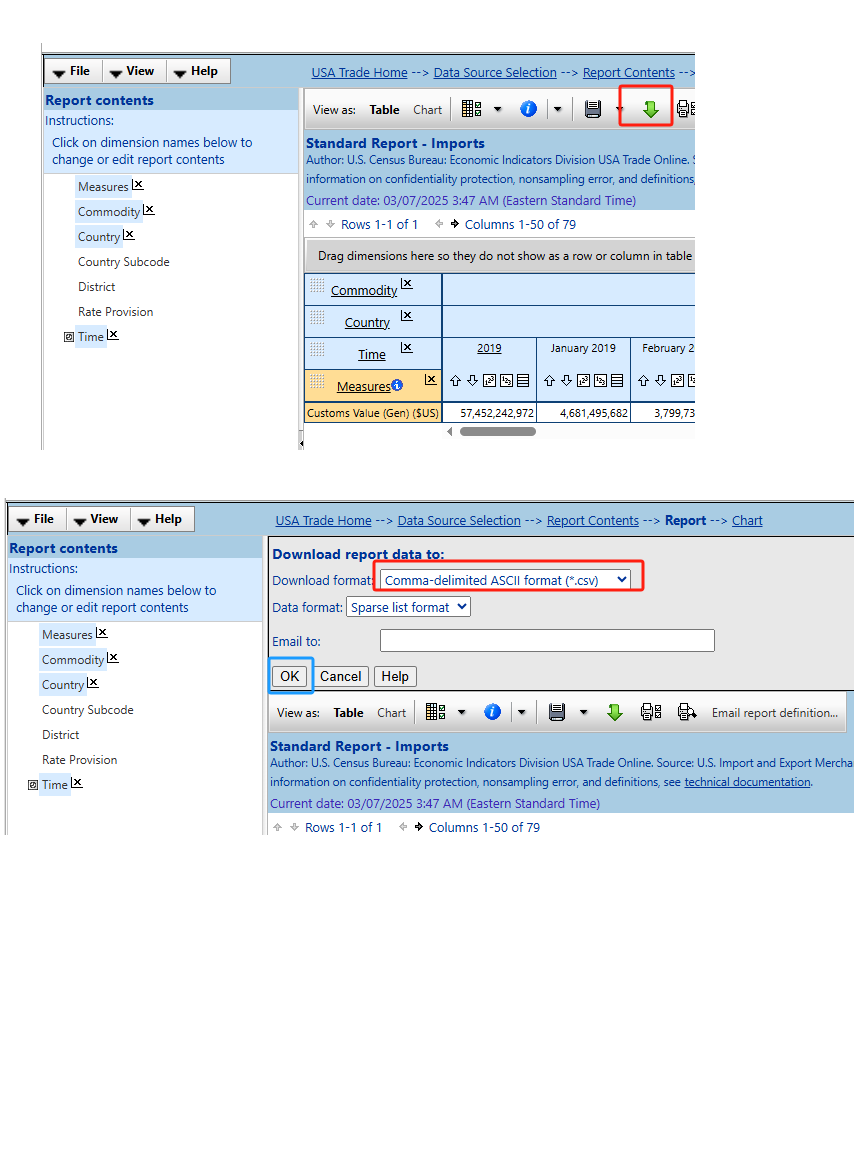Click Email report definition... in lower toolbar
854x1173 pixels.
[x=775, y=713]
